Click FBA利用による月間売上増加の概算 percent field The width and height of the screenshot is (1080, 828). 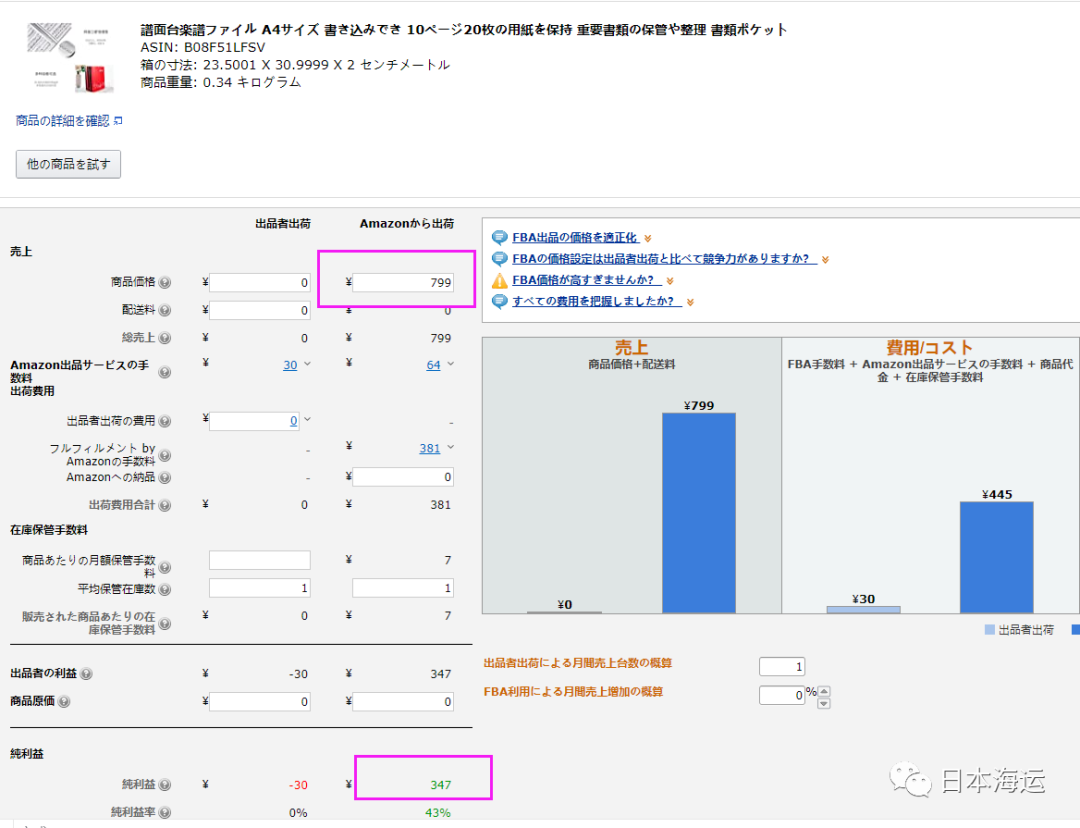pos(782,696)
